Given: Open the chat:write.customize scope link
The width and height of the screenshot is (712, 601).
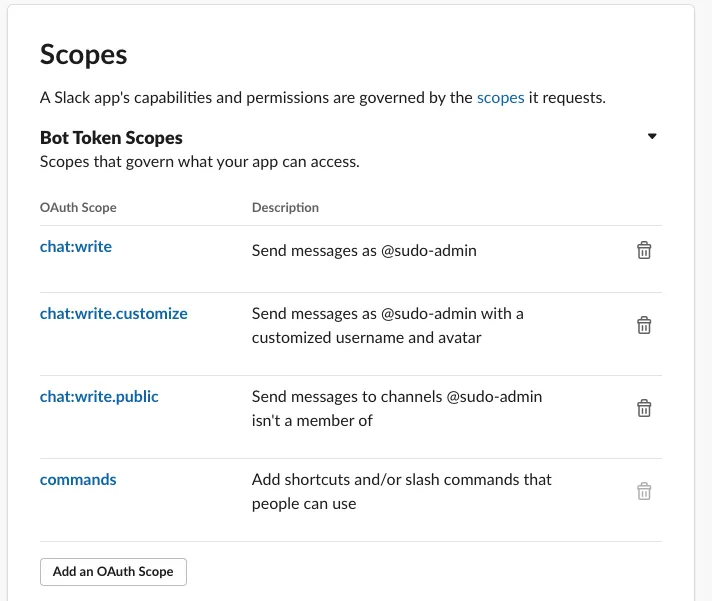Looking at the screenshot, I should click(x=113, y=313).
